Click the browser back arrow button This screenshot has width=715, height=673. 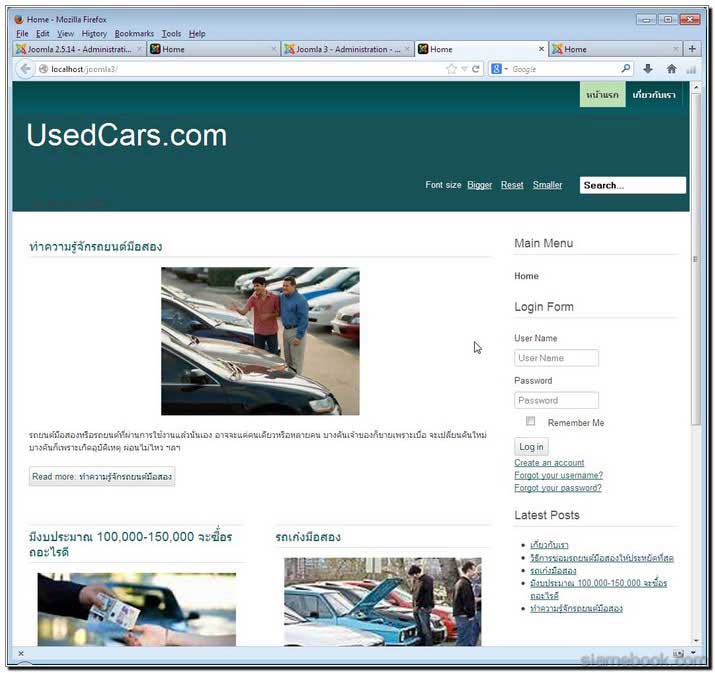click(x=26, y=69)
